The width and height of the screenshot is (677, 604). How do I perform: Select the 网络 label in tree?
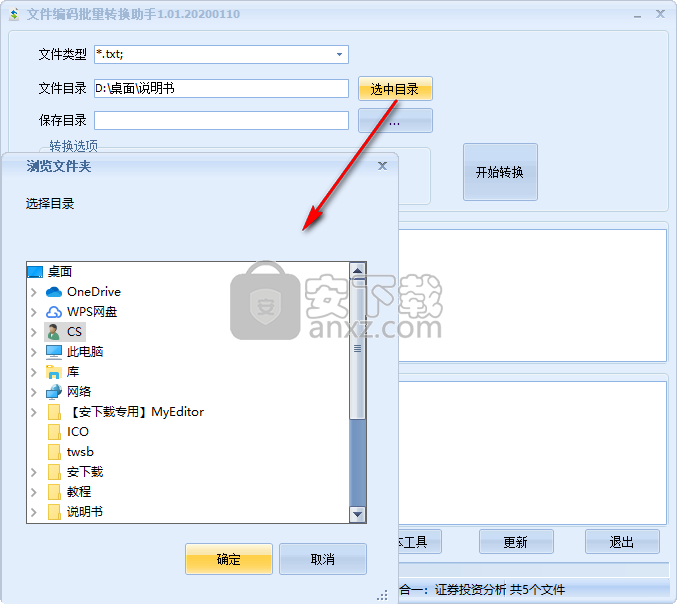(79, 392)
